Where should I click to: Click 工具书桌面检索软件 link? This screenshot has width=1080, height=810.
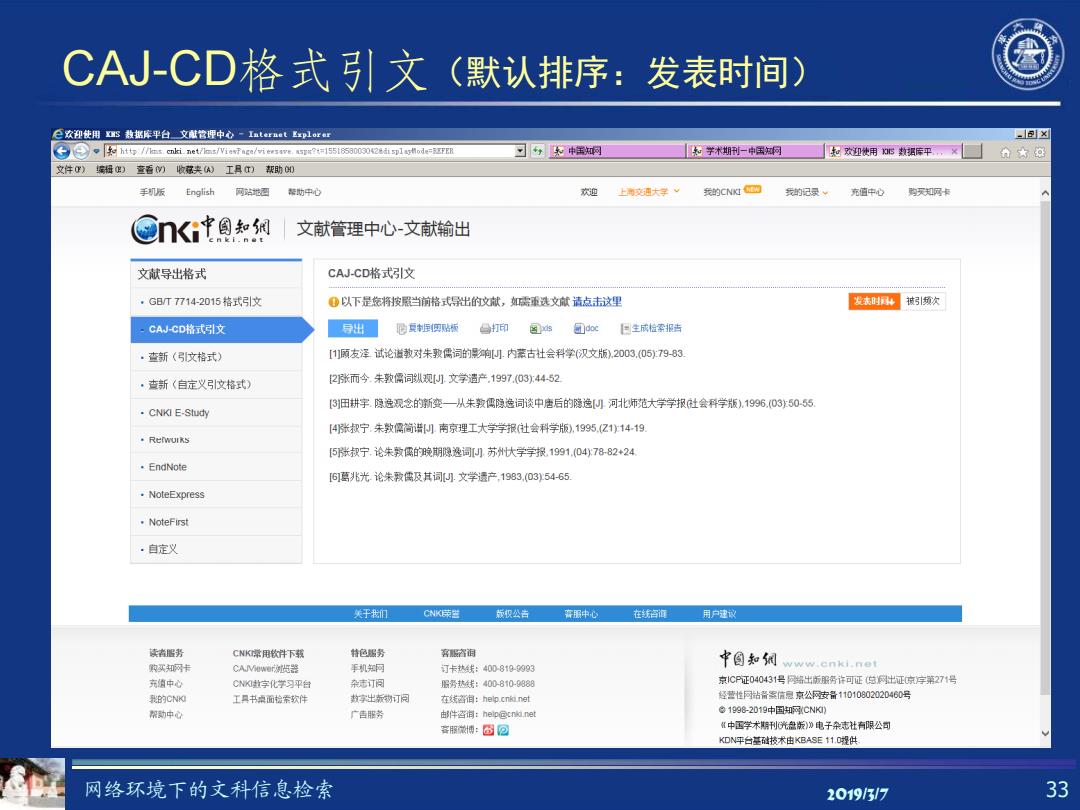coord(270,699)
